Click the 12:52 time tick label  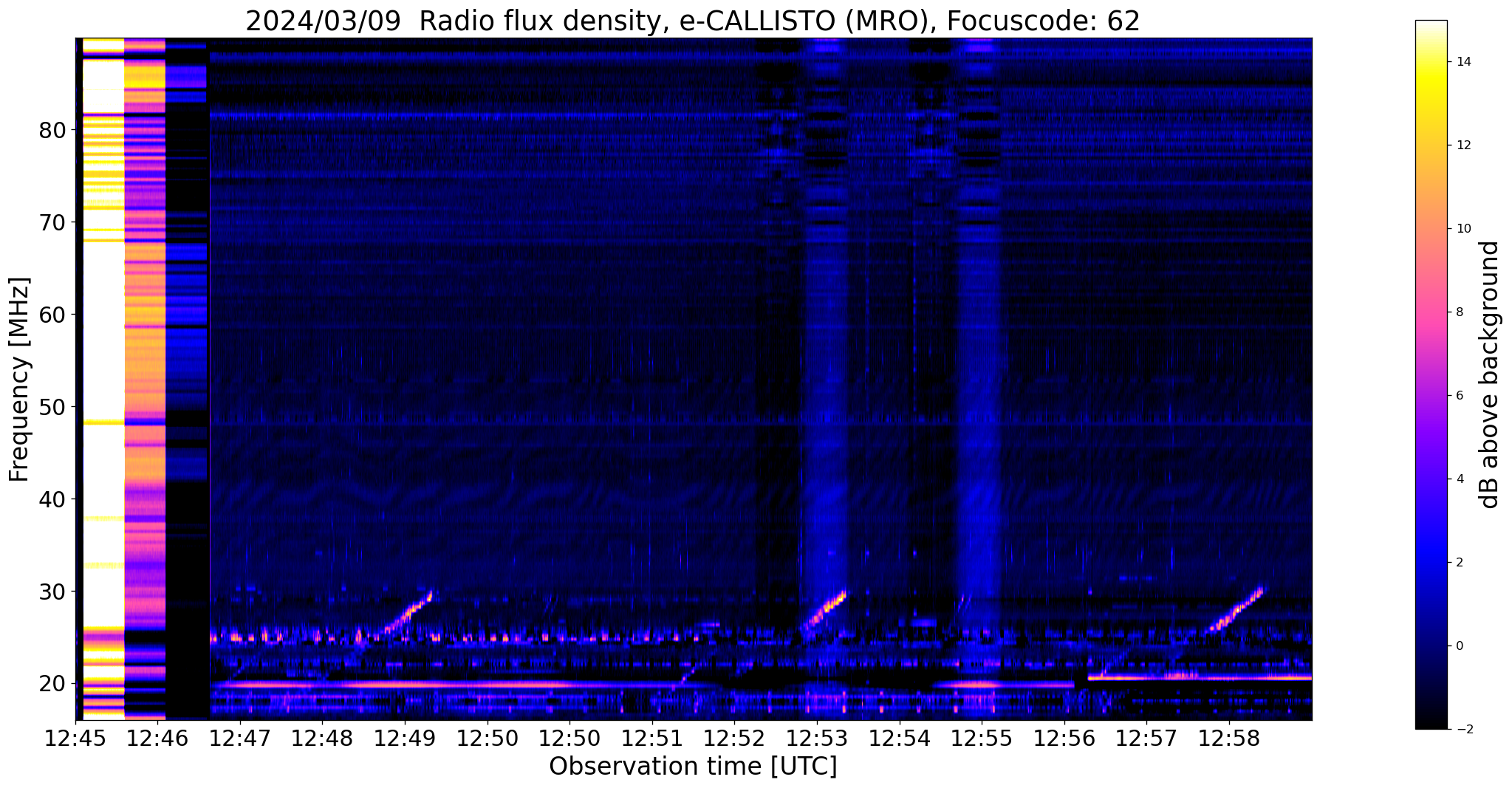pyautogui.click(x=734, y=739)
